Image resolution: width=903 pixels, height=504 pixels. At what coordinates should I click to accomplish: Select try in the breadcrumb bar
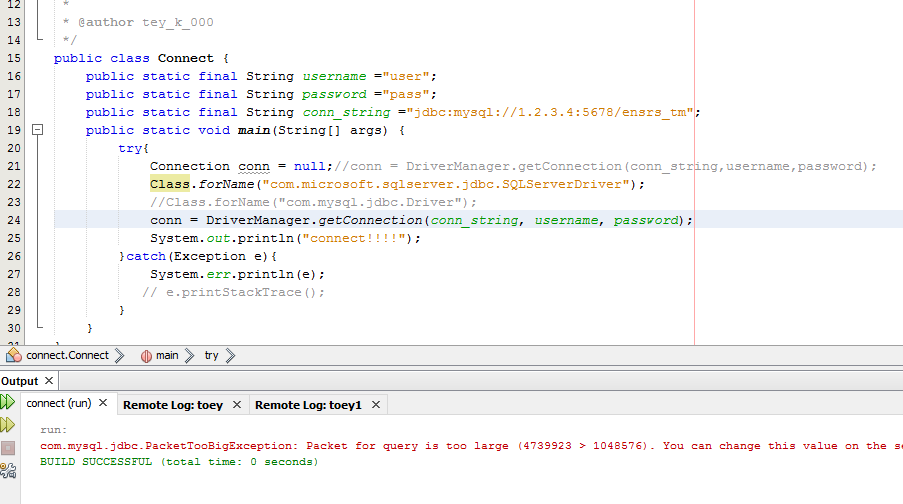point(211,355)
